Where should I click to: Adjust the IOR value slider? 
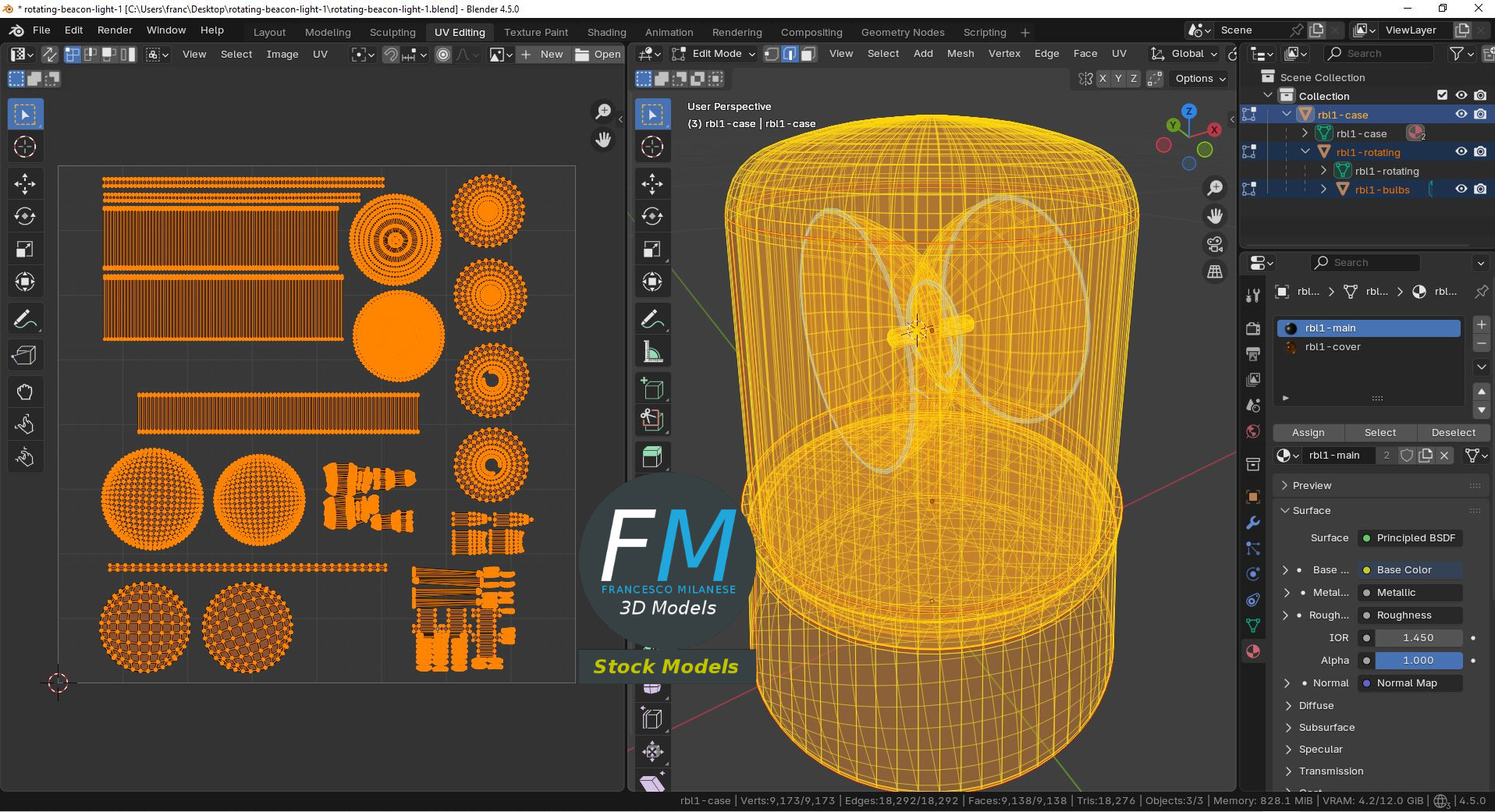click(x=1418, y=638)
